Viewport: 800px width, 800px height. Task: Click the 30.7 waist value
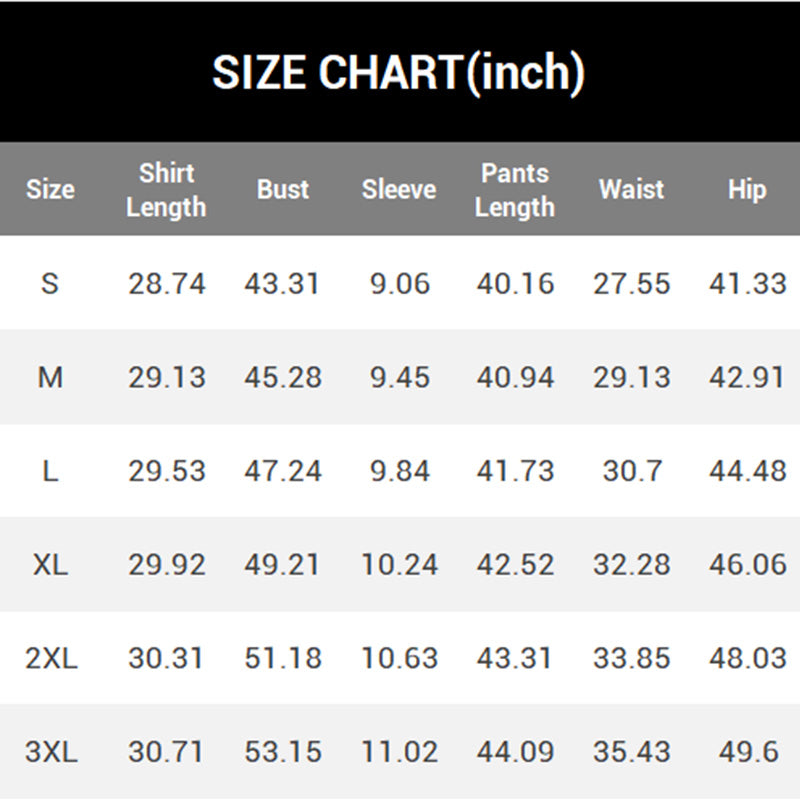[x=631, y=471]
